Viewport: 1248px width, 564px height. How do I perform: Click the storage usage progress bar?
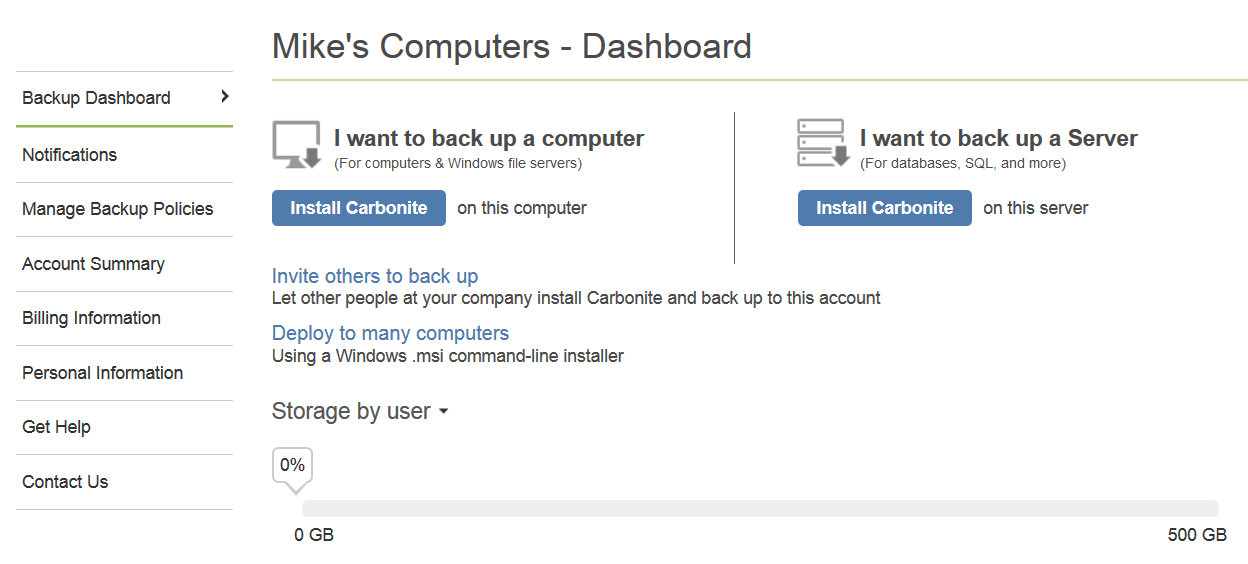[x=760, y=508]
